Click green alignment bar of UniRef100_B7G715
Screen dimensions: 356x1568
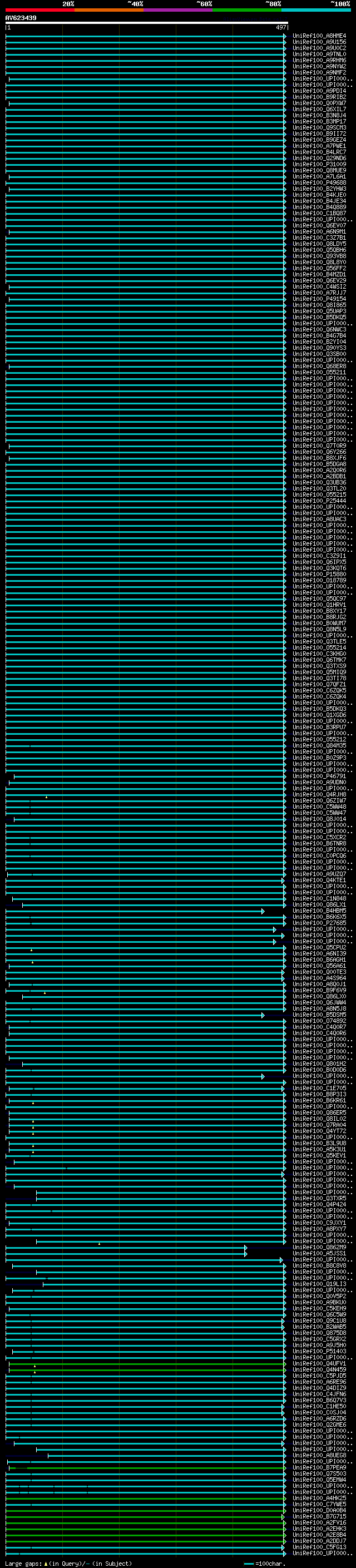[145, 1516]
